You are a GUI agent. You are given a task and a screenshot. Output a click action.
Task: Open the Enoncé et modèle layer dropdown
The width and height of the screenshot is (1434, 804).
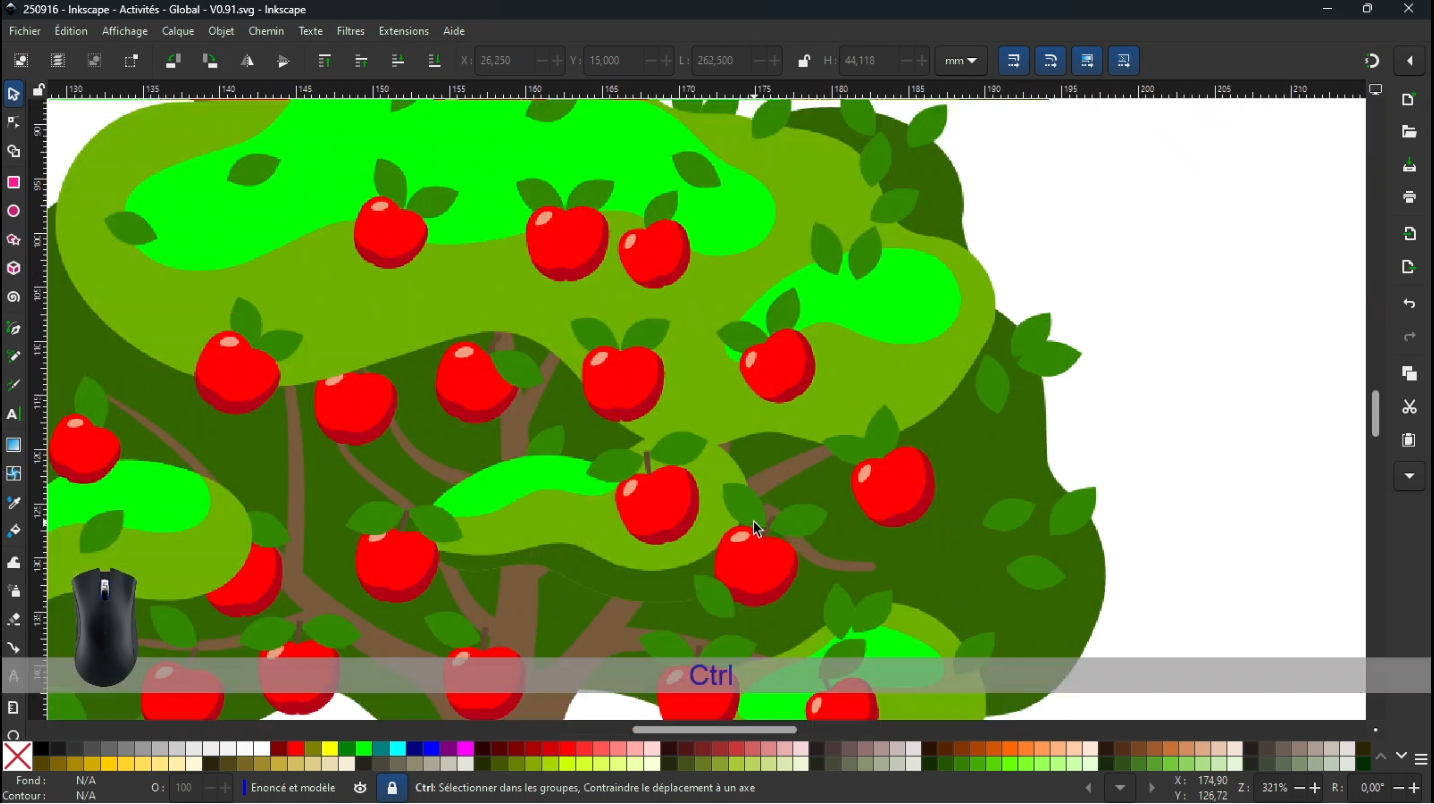click(x=293, y=788)
